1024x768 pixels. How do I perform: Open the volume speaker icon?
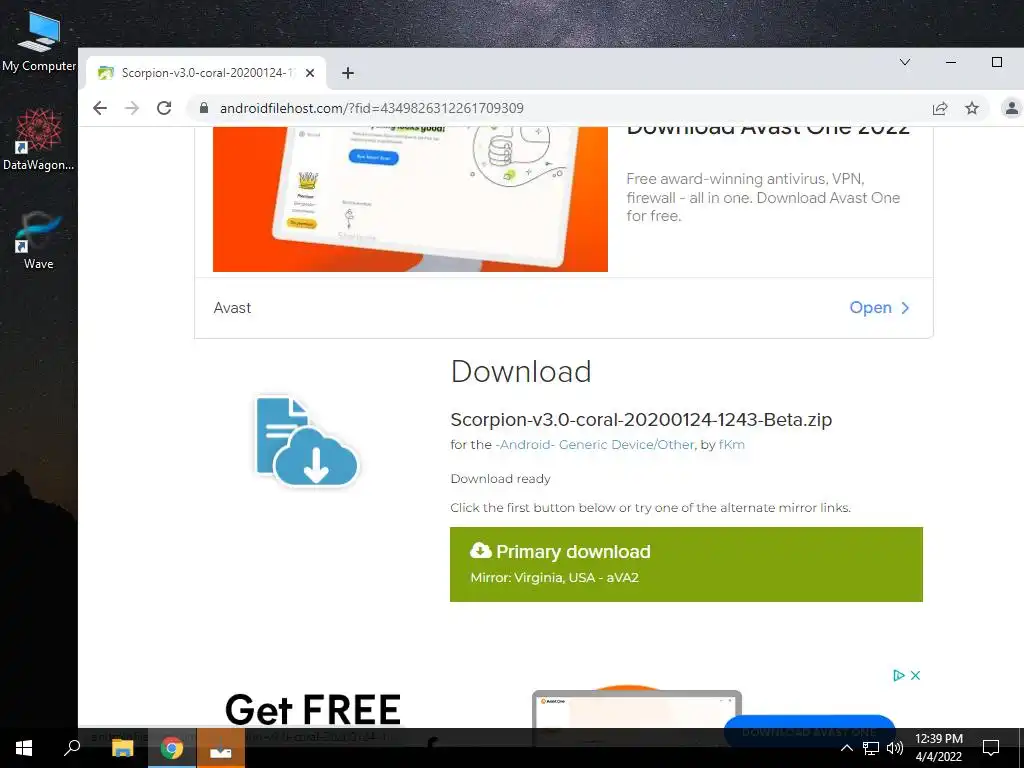point(895,748)
